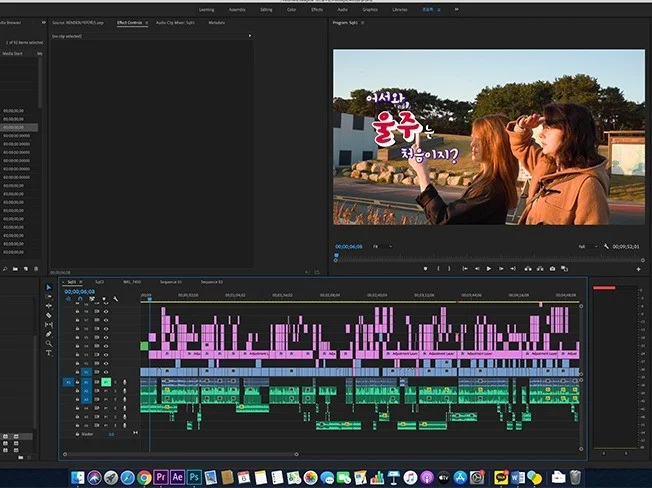Toggle snap magnet in the timeline
The height and width of the screenshot is (488, 652).
click(80, 299)
